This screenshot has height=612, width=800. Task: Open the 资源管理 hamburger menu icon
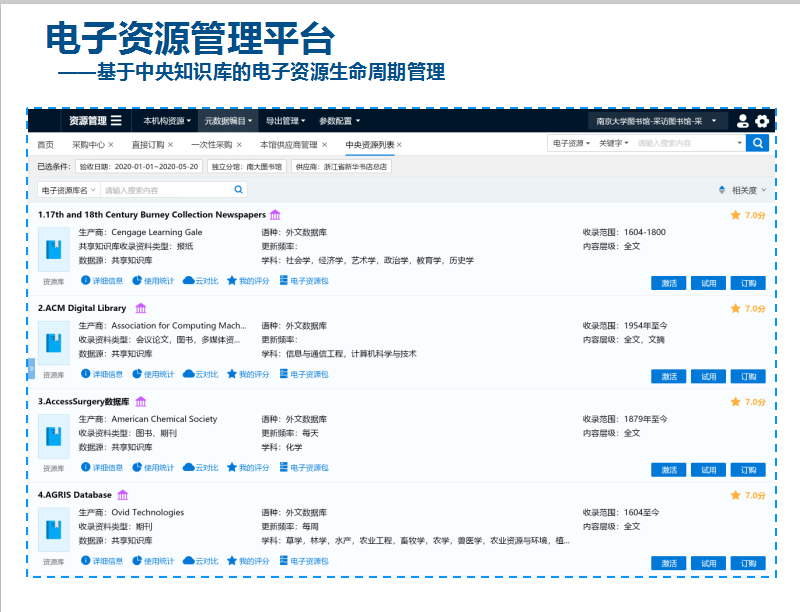click(116, 121)
